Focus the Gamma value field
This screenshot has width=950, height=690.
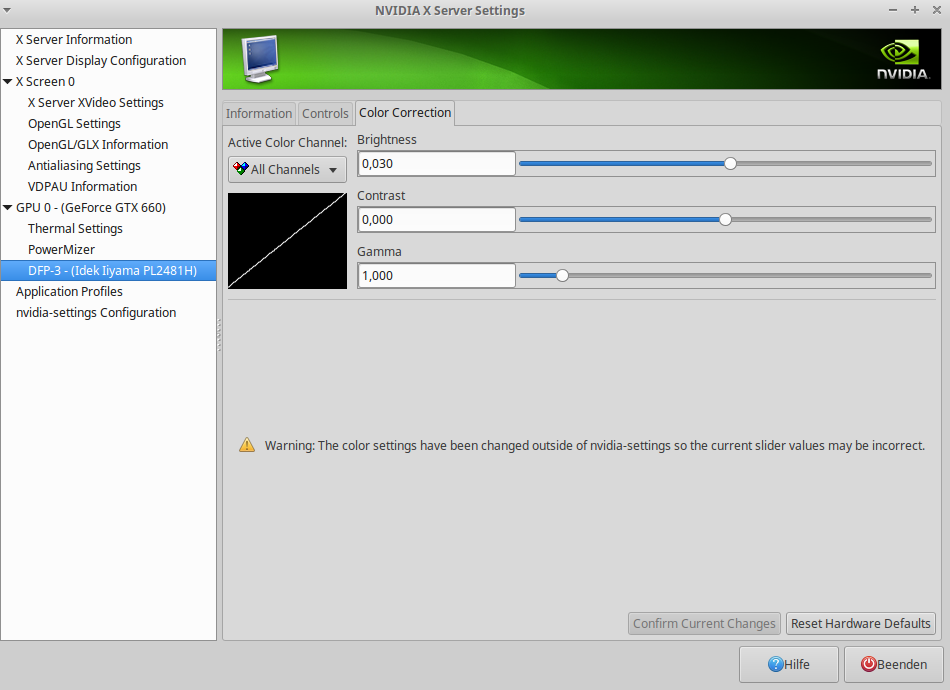click(436, 276)
